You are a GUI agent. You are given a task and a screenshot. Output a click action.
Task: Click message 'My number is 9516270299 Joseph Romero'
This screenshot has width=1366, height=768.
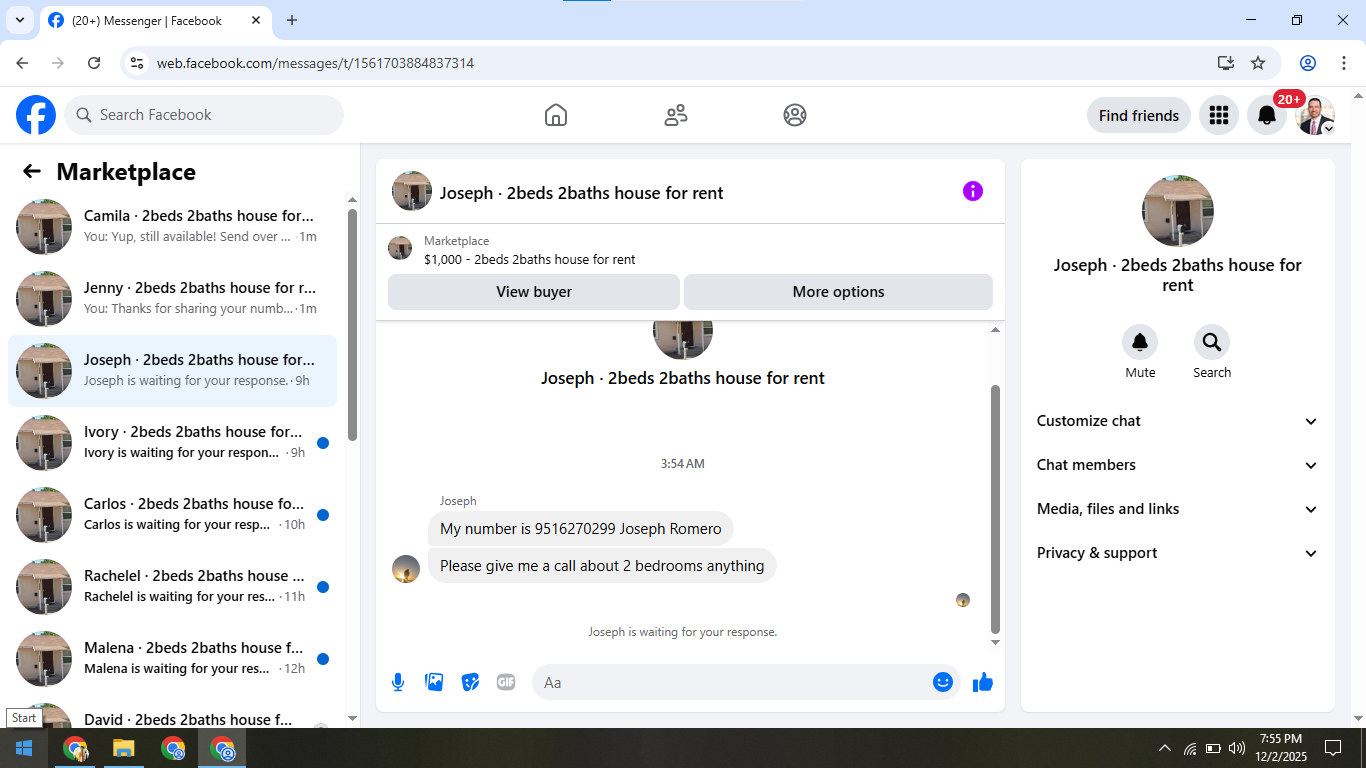click(581, 529)
